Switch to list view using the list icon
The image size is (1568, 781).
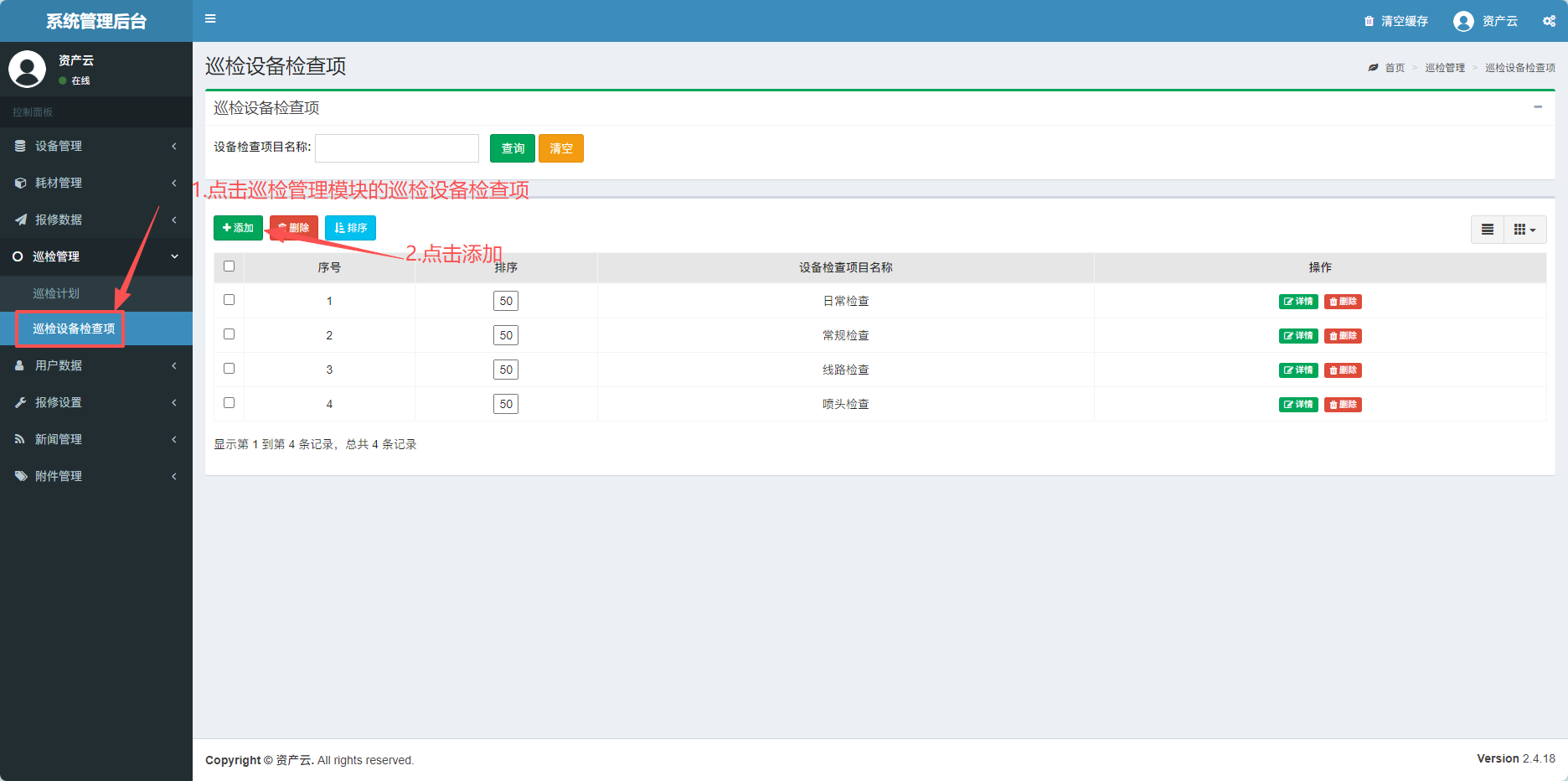tap(1488, 230)
